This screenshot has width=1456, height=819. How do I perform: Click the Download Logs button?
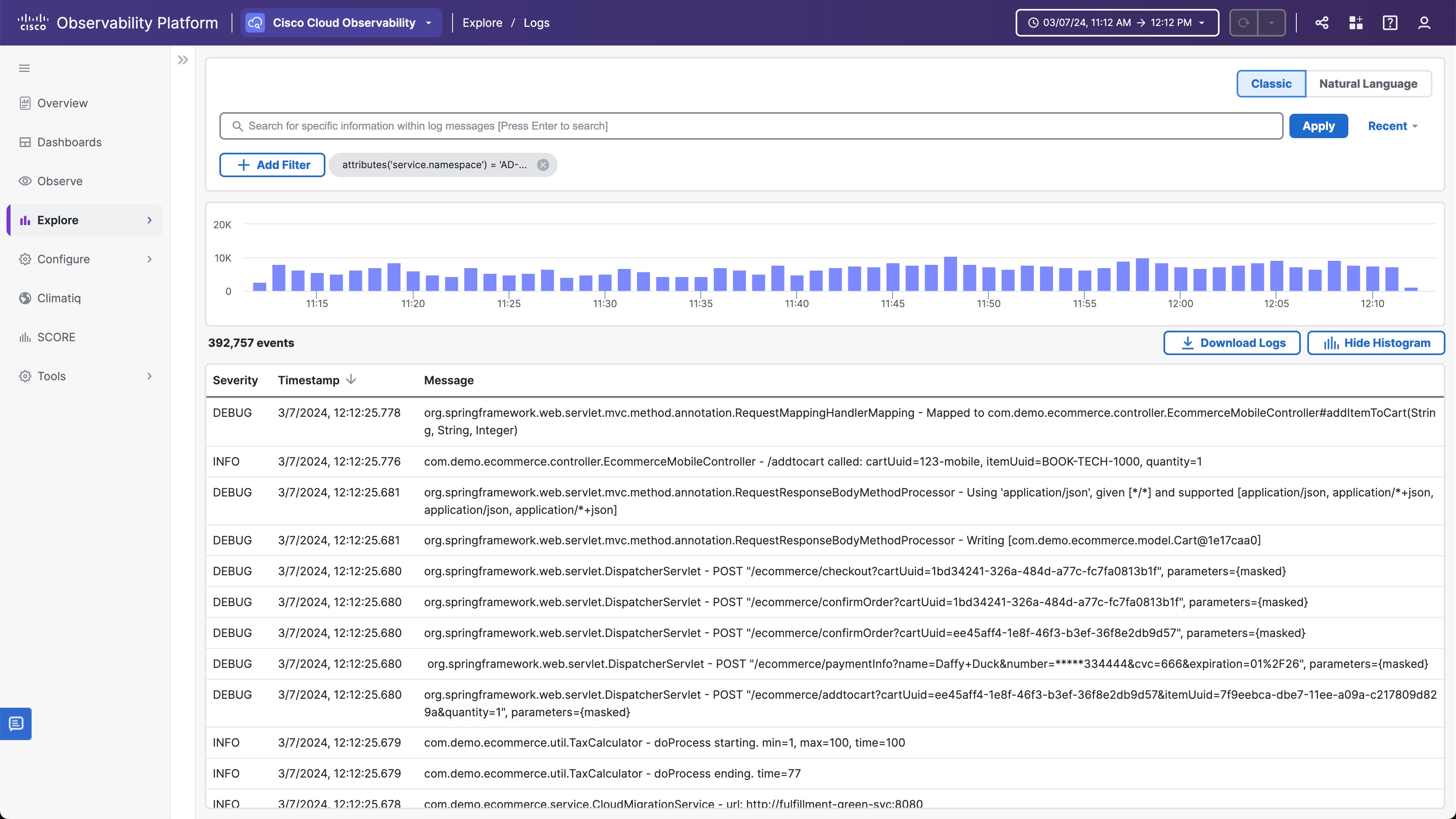coord(1232,342)
